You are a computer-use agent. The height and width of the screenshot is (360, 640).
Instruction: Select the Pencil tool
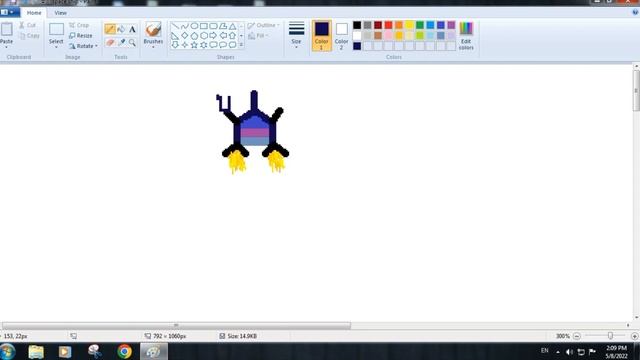110,29
